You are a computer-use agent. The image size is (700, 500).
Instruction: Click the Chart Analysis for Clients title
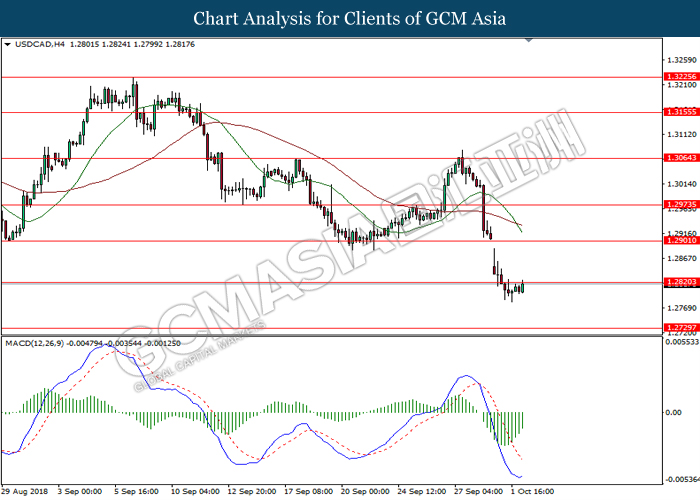(x=350, y=19)
